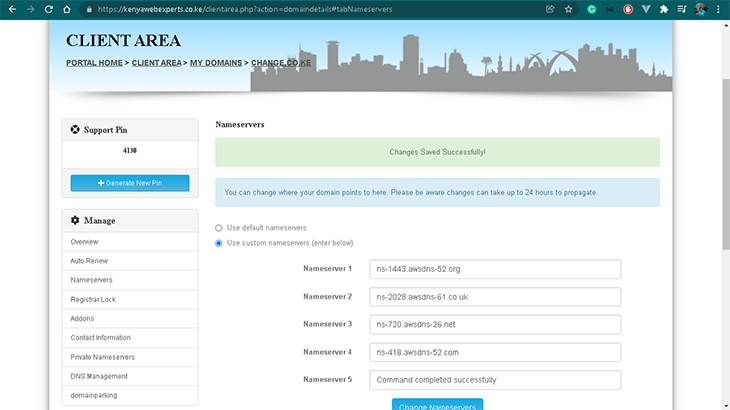730x410 pixels.
Task: Open the share page icon in address bar
Action: click(x=550, y=9)
